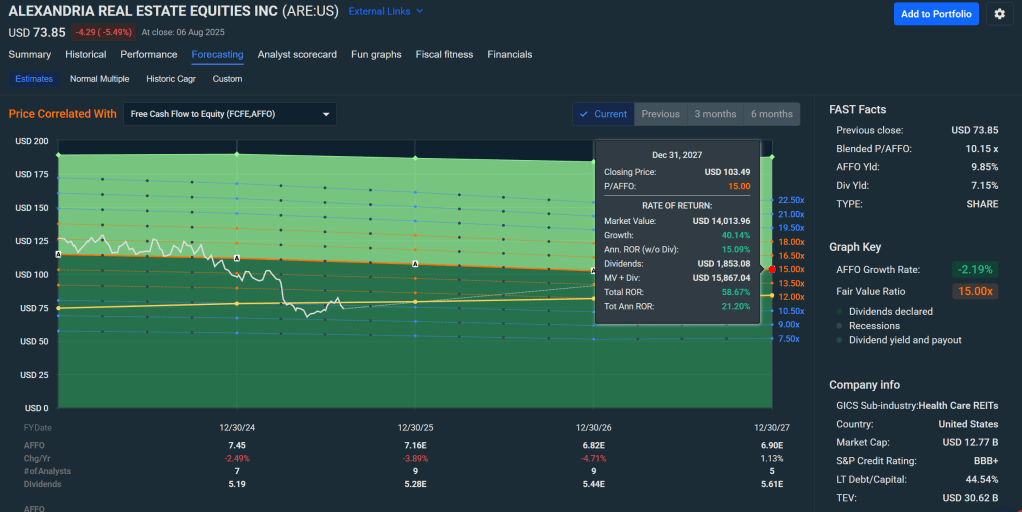Select the Normal Multiple sub-tab
This screenshot has width=1022, height=512.
coord(99,79)
